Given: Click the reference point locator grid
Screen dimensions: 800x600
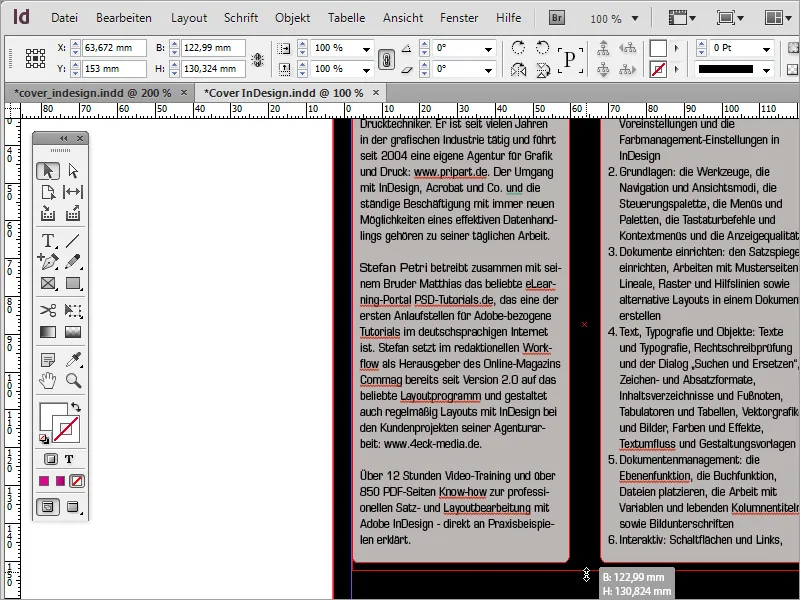Looking at the screenshot, I should (35, 59).
